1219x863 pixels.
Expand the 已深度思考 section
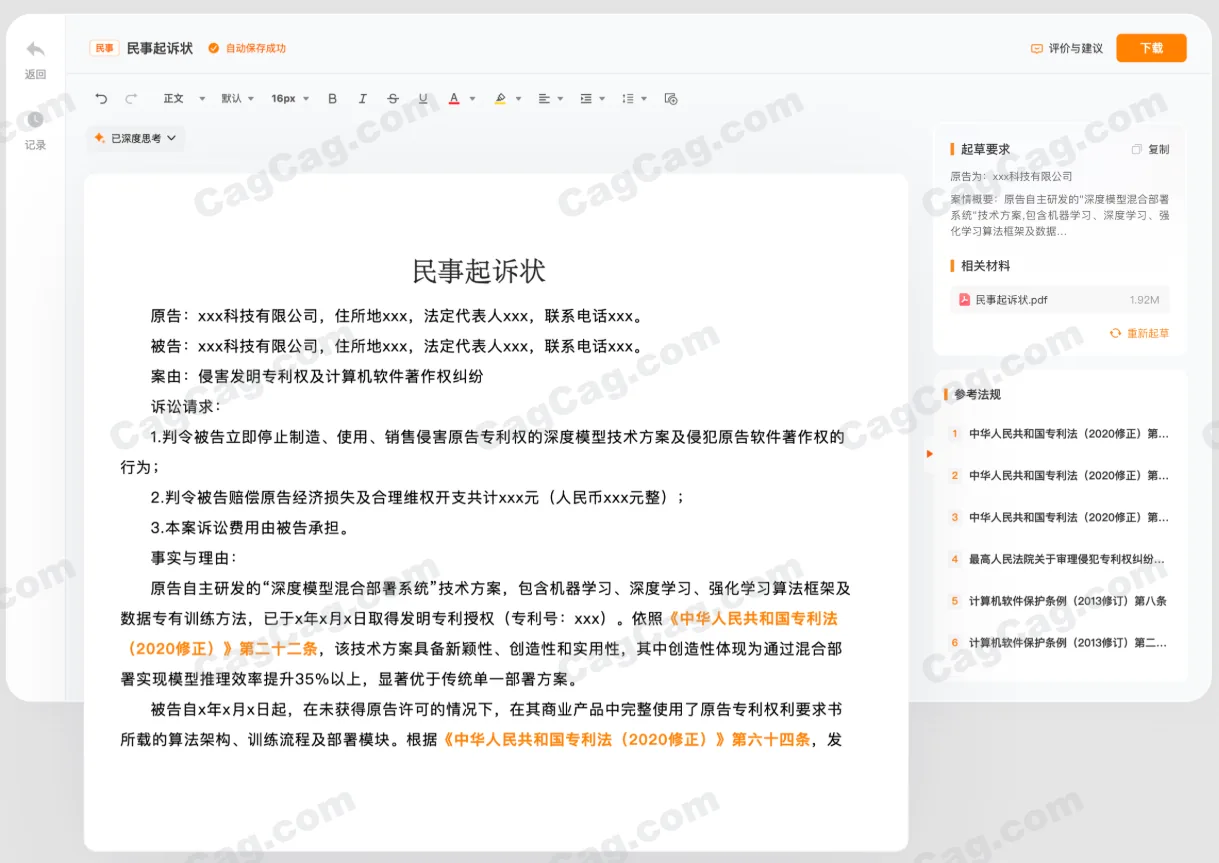point(135,138)
